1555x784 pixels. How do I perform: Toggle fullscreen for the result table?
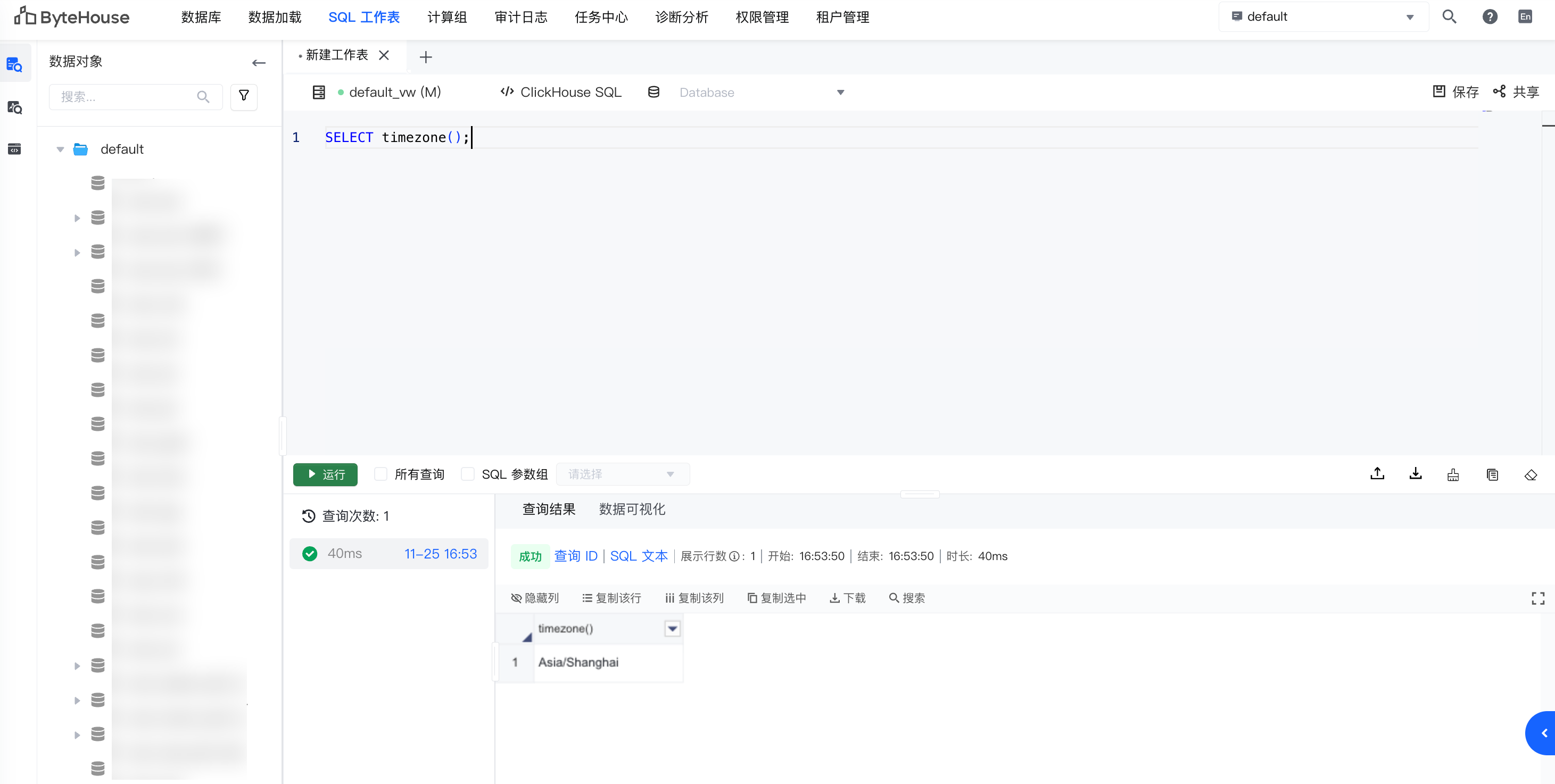click(x=1537, y=597)
